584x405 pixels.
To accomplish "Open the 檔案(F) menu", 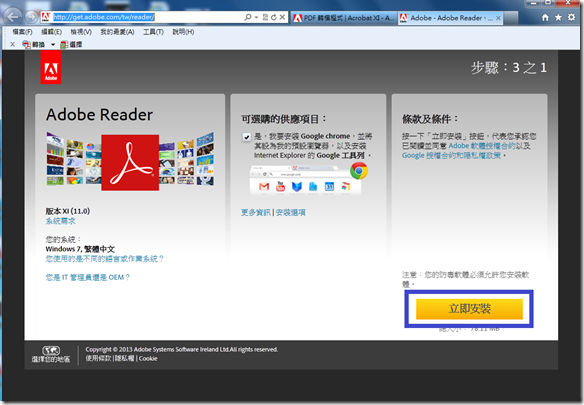I will (22, 32).
